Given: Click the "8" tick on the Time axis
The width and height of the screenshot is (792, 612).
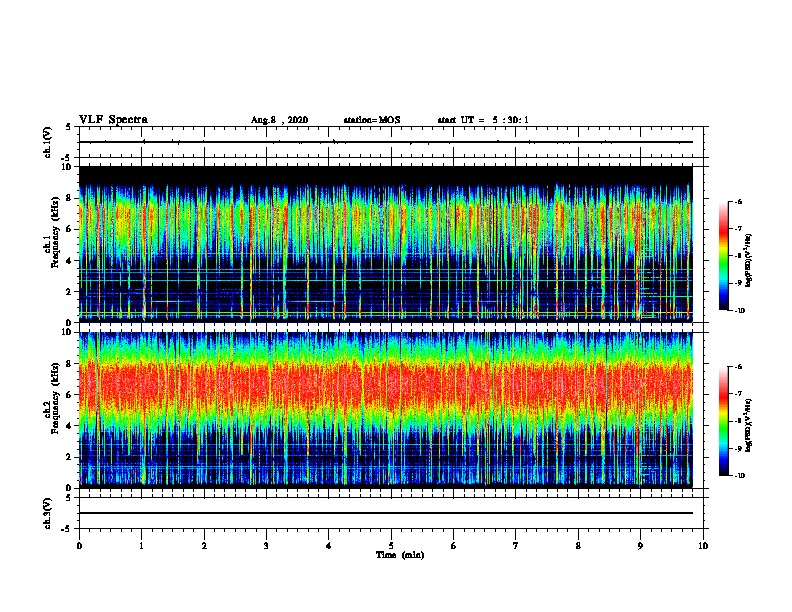Looking at the screenshot, I should (578, 546).
